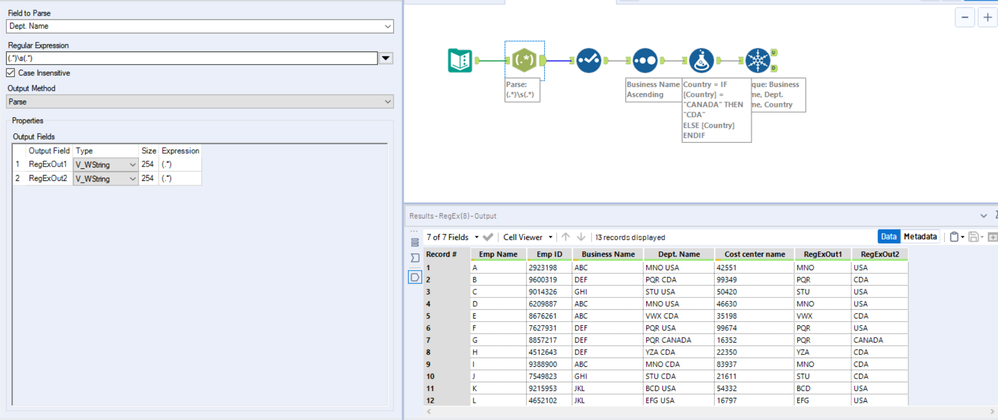998x420 pixels.
Task: Click the 'PQR CANADA' cell in results
Action: pyautogui.click(x=678, y=340)
